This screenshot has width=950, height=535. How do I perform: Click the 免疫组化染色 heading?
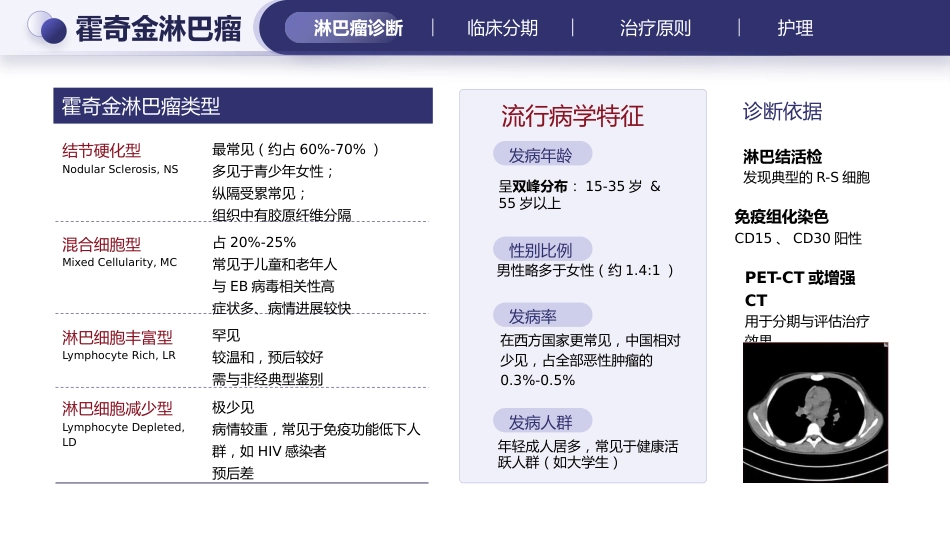[781, 216]
